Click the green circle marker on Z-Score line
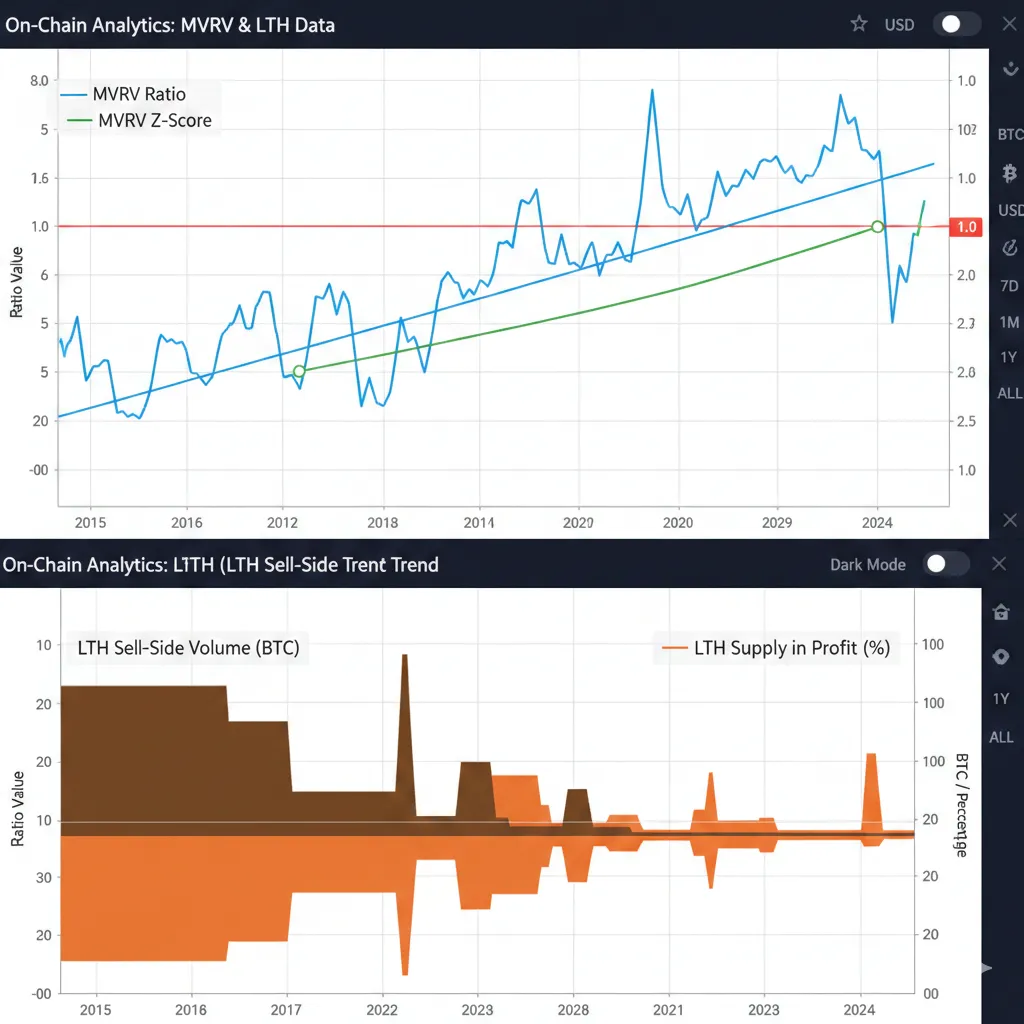The image size is (1024, 1024). (x=879, y=227)
